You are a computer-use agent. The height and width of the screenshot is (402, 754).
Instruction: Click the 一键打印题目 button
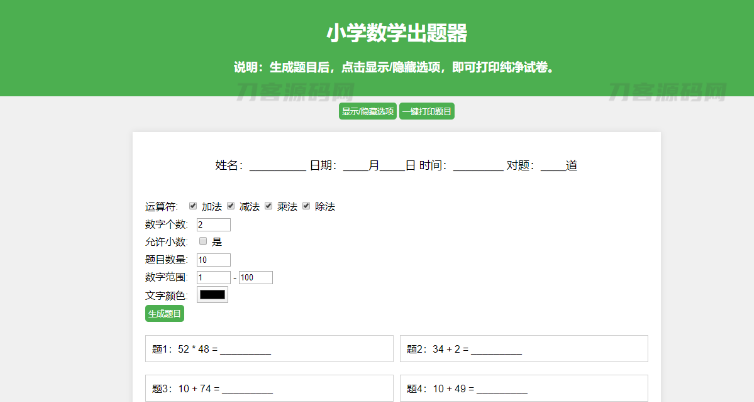point(427,111)
